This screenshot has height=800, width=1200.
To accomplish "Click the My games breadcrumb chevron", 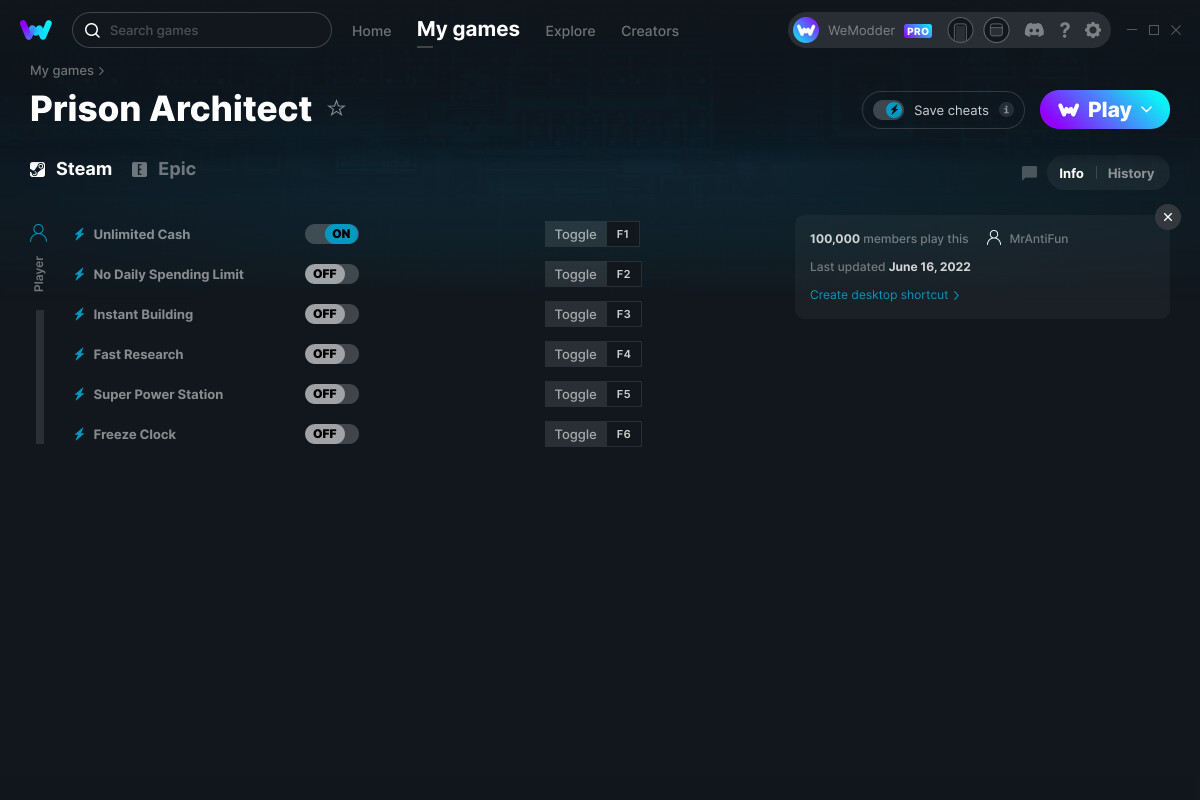I will point(102,71).
